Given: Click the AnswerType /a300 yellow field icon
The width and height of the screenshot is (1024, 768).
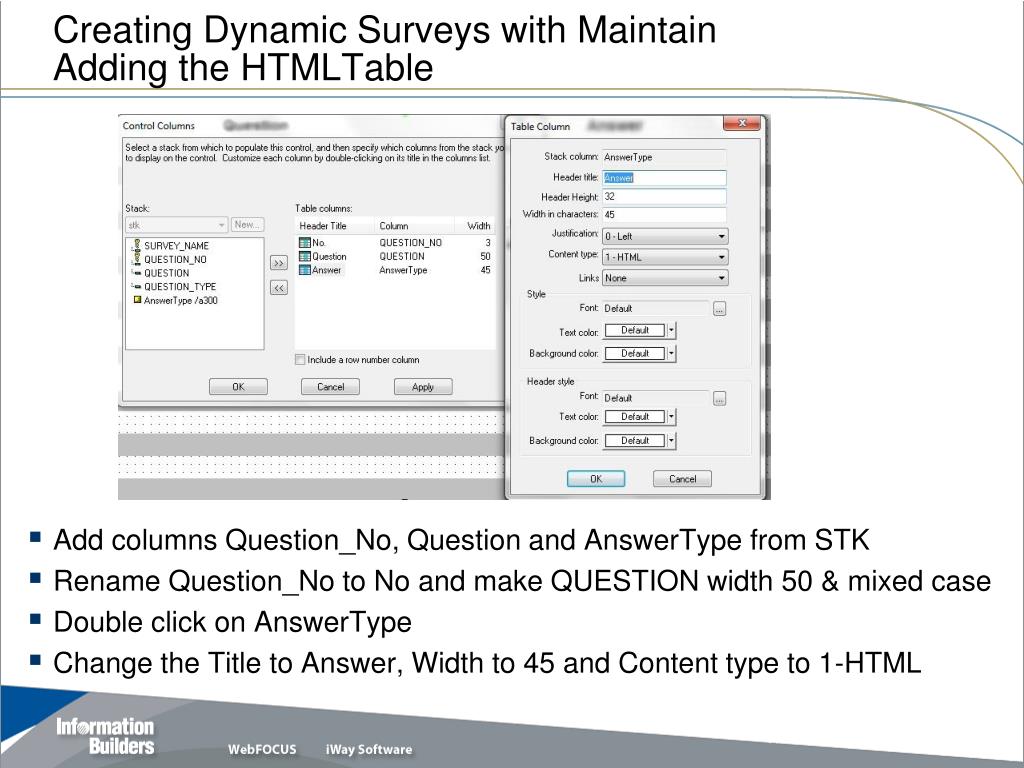Looking at the screenshot, I should point(137,300).
